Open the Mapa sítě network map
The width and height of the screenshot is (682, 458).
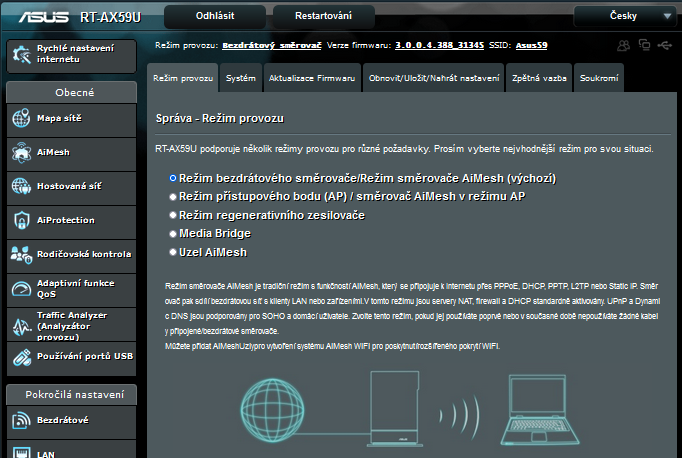68,119
